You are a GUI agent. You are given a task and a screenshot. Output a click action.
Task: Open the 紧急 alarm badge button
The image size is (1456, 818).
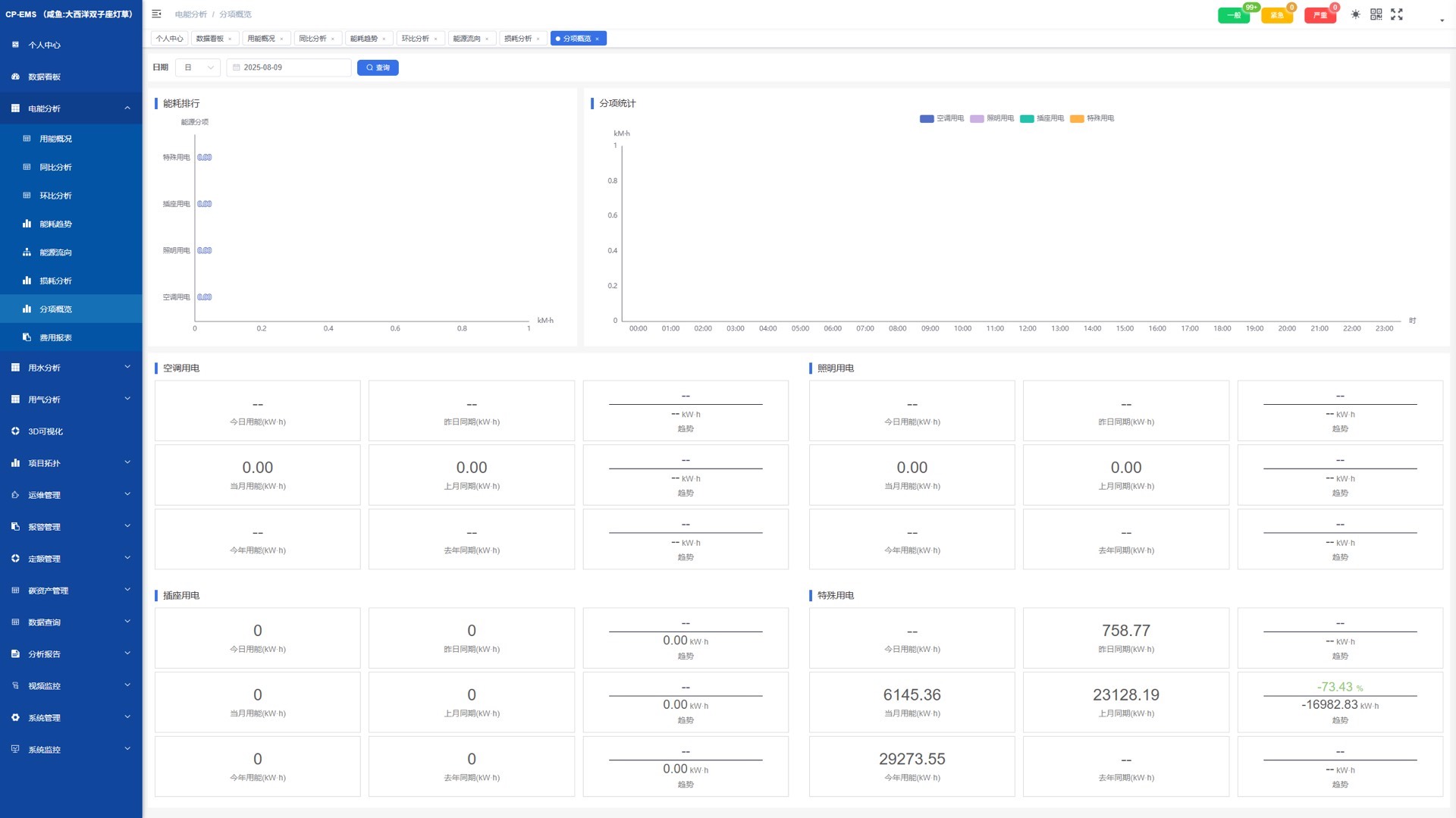[x=1277, y=15]
